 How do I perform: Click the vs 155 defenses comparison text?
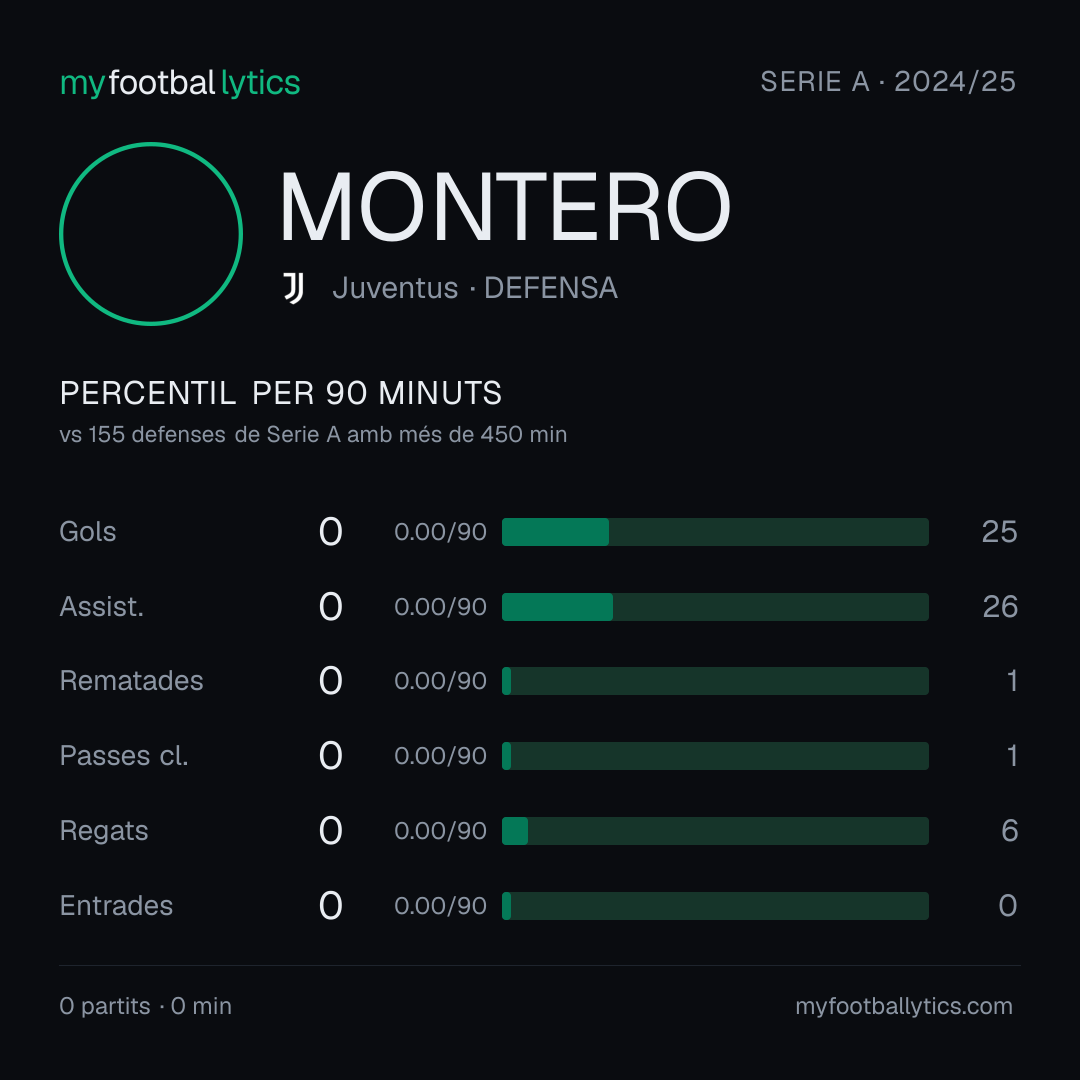(313, 435)
